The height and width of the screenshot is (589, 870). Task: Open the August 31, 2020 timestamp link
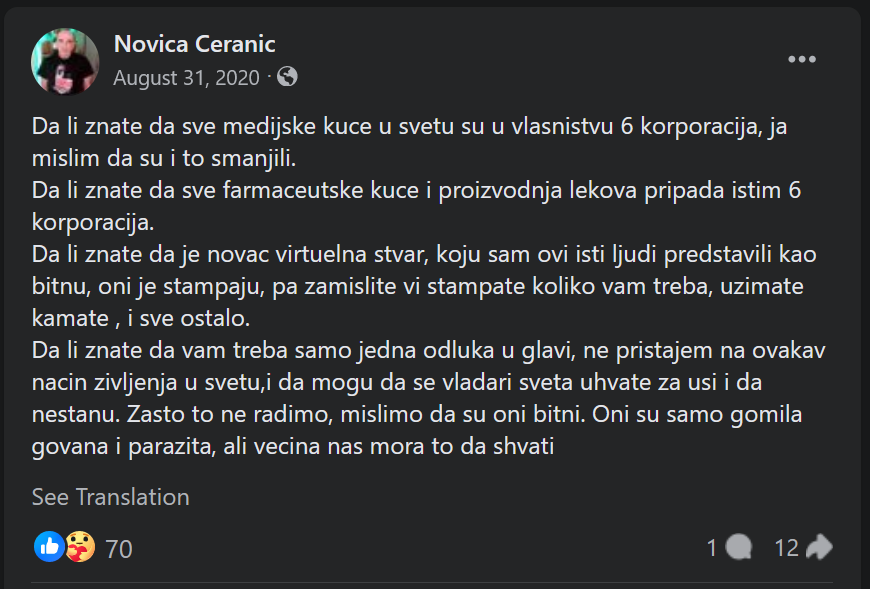[186, 77]
